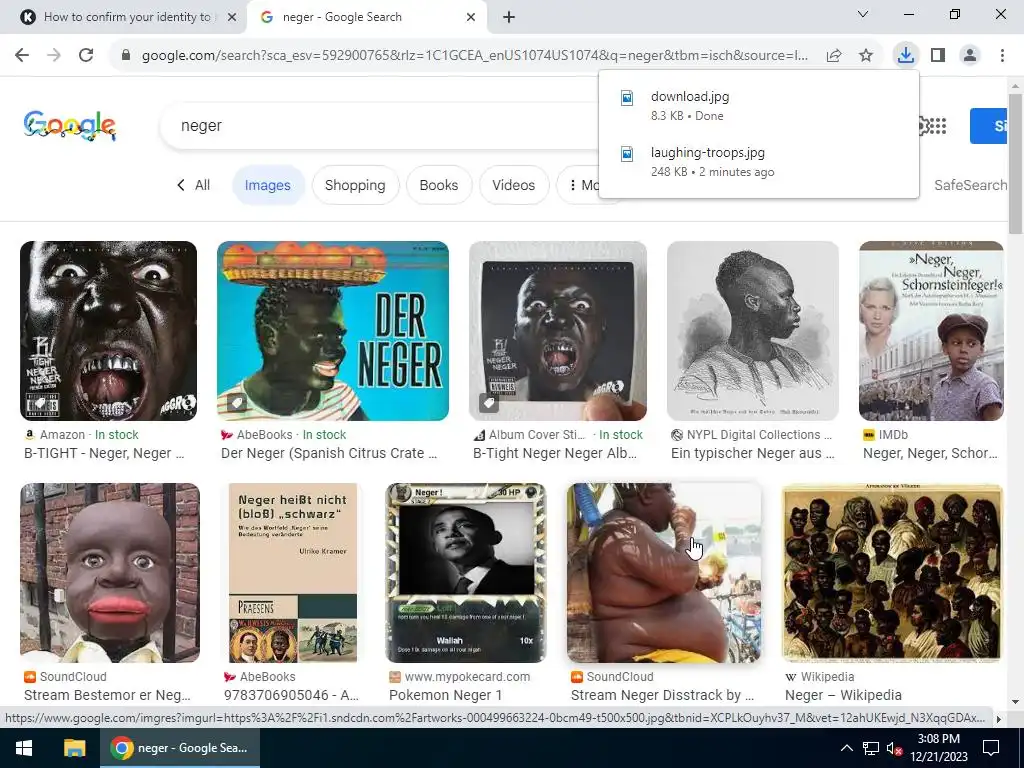Click the page vertical scrollbar thumb

point(1016,163)
